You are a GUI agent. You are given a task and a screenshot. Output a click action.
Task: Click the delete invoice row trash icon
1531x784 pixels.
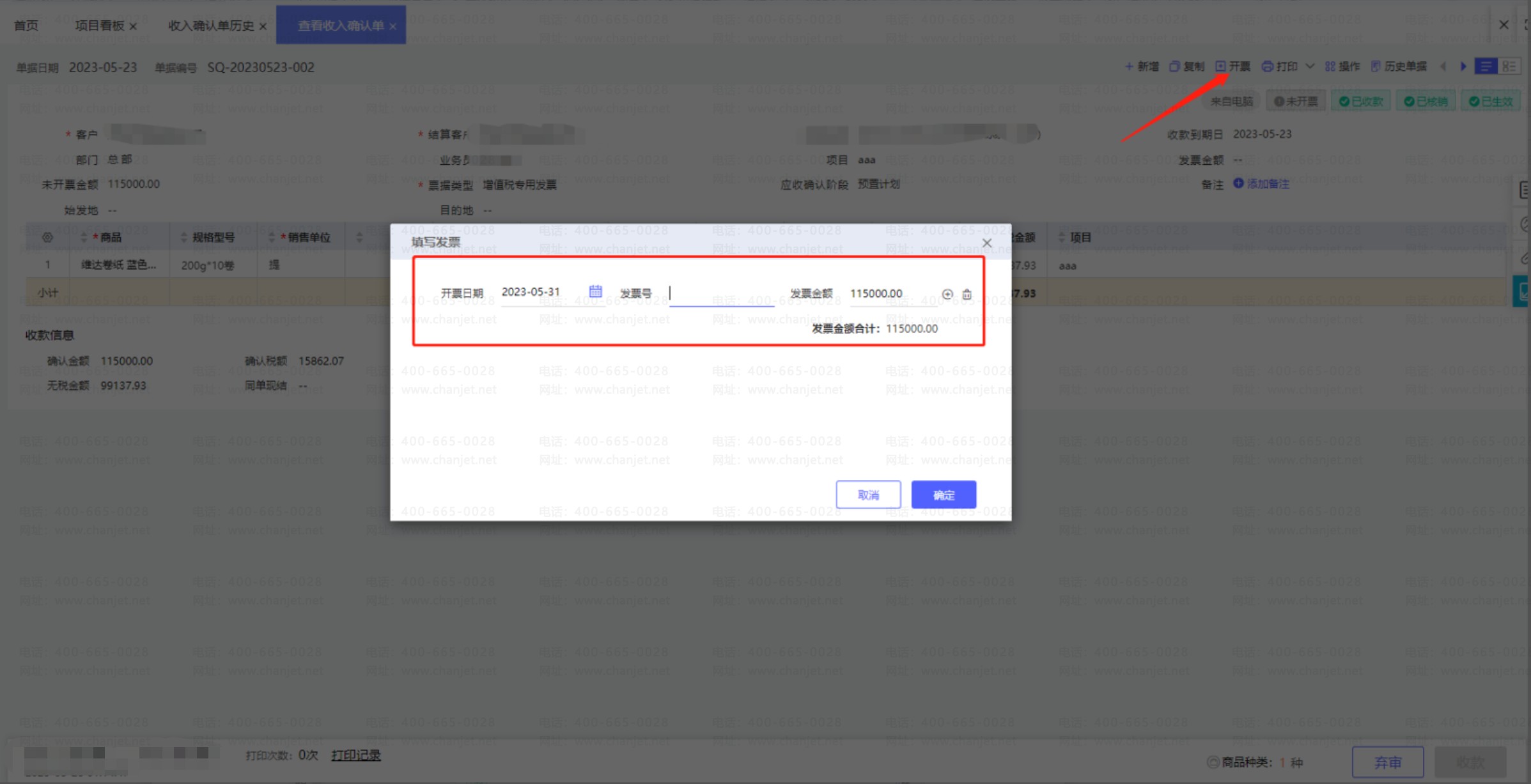(967, 294)
